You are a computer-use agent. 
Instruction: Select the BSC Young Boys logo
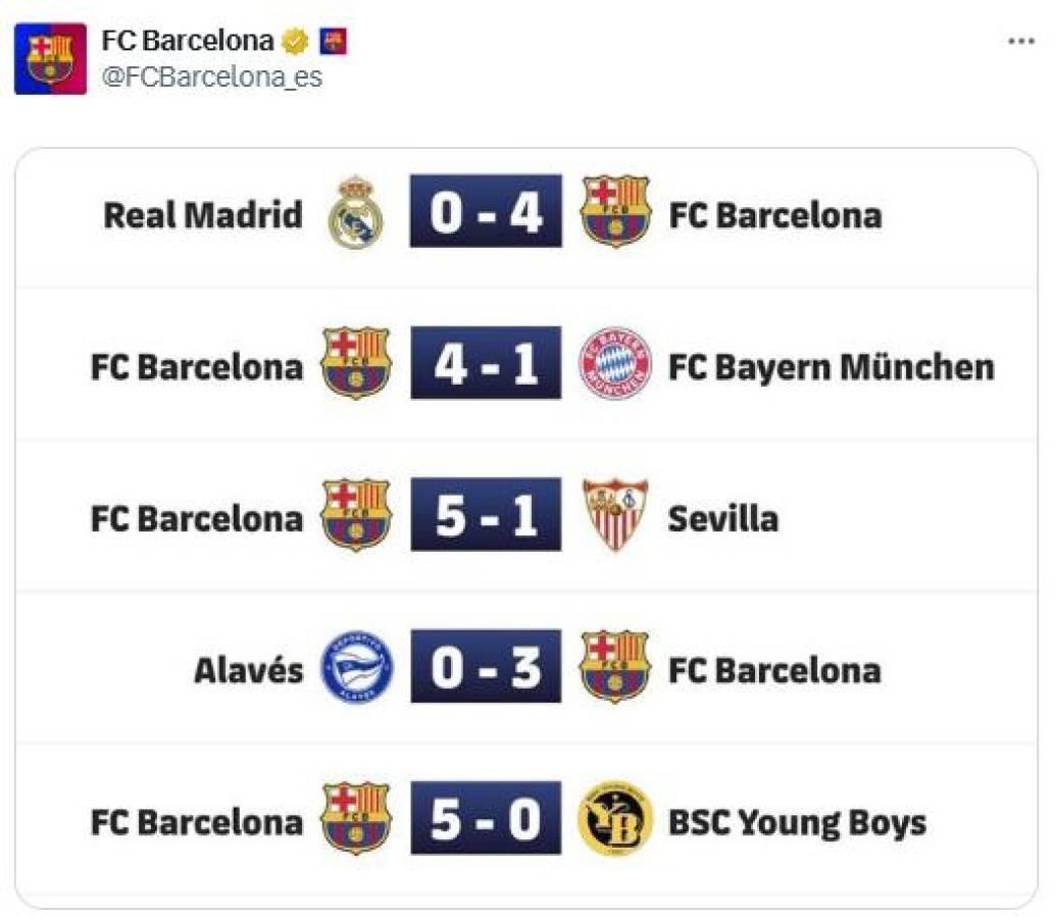(613, 821)
